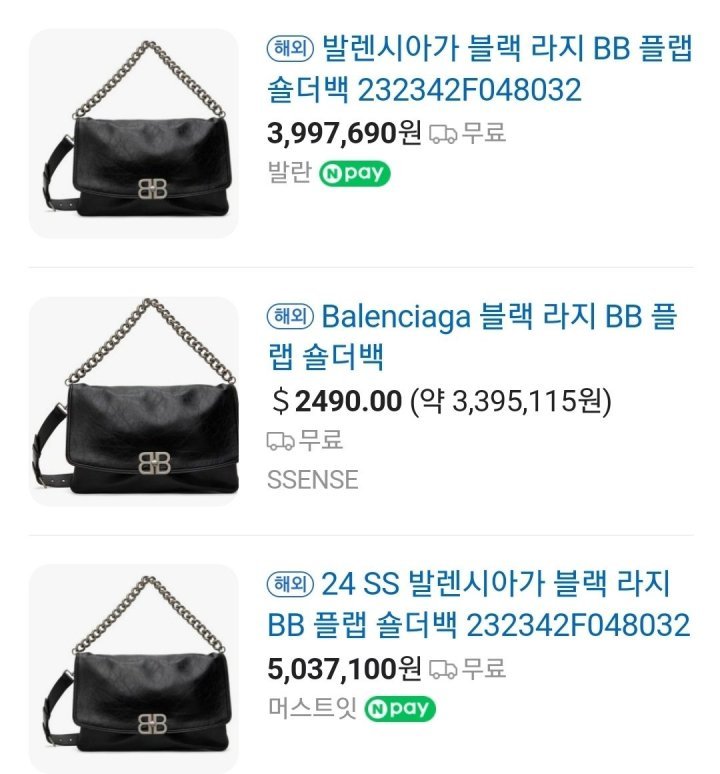Click the 해외 badge on first listing
This screenshot has height=774, width=720.
290,48
